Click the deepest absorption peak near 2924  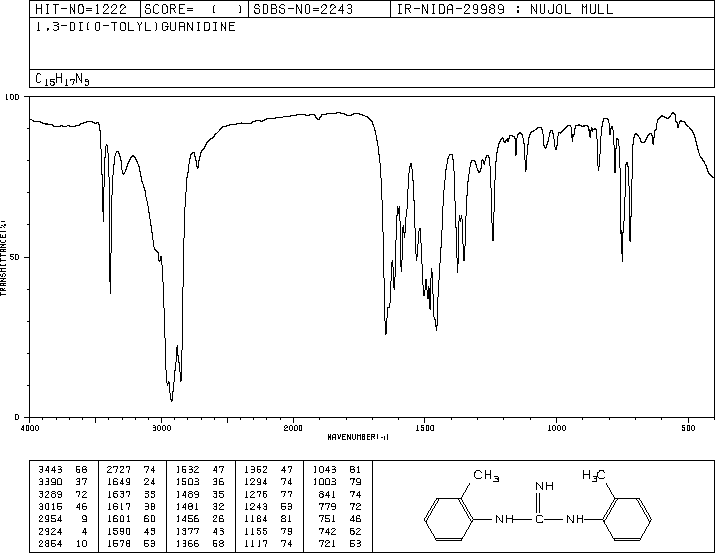171,400
